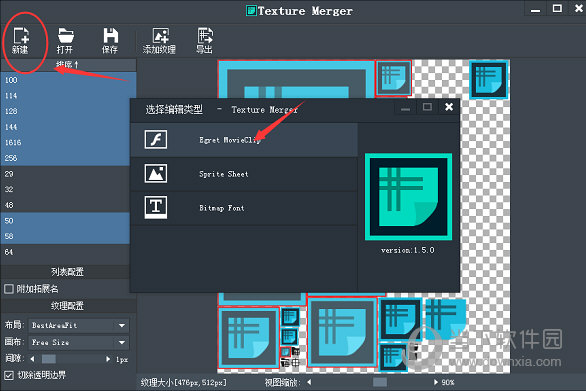Increase view zoom with right arrow
The width and height of the screenshot is (586, 391).
436,382
